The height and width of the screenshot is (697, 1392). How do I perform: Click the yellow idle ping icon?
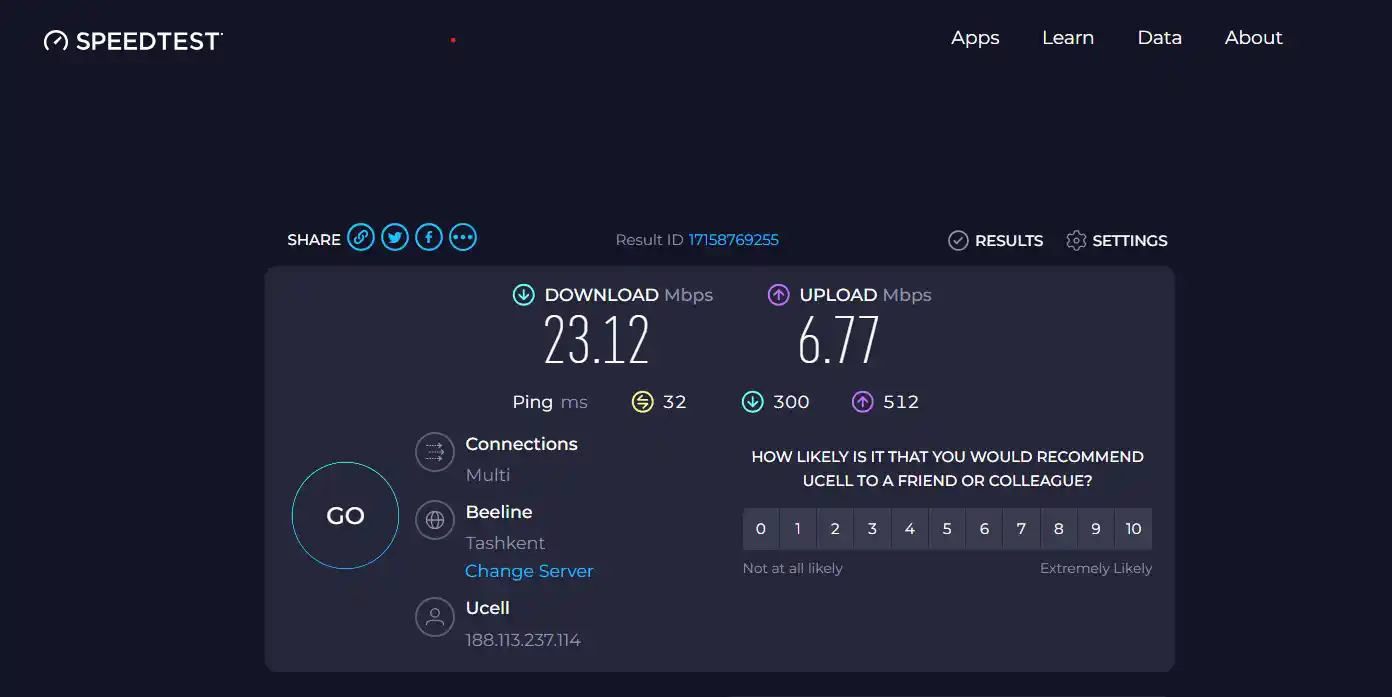(x=642, y=402)
